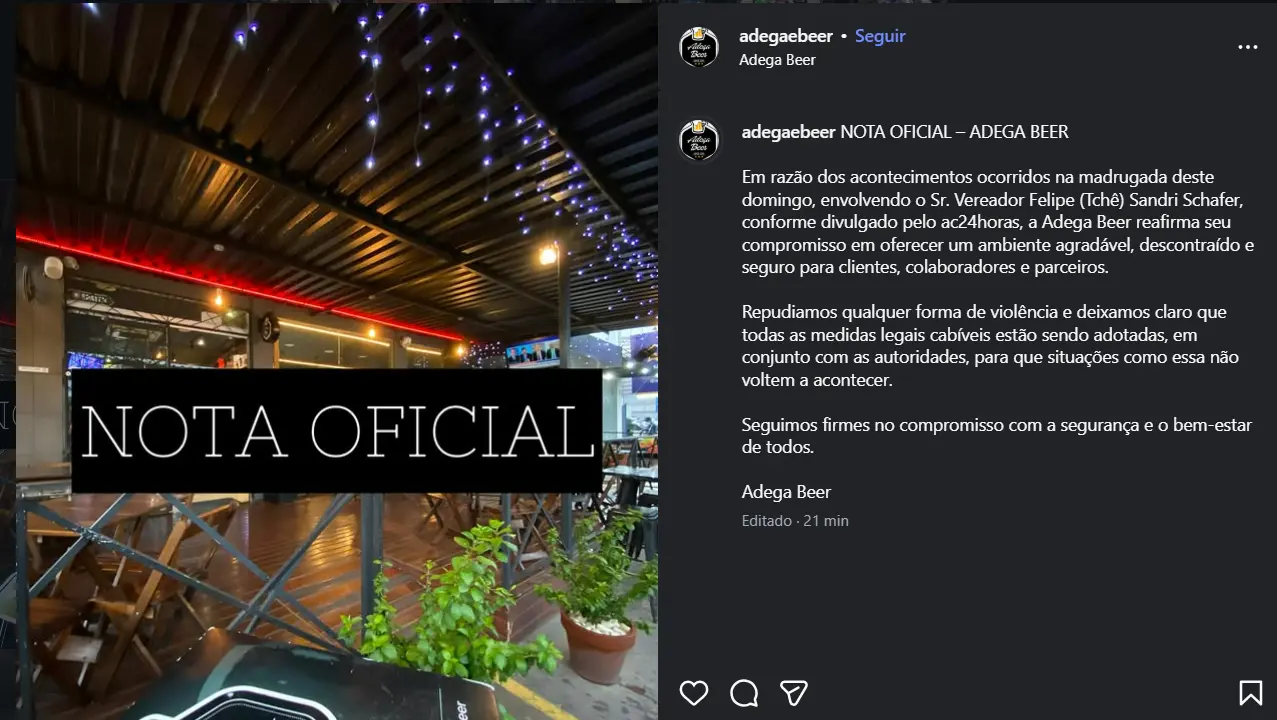Open the three-dot more options menu

pos(1248,47)
